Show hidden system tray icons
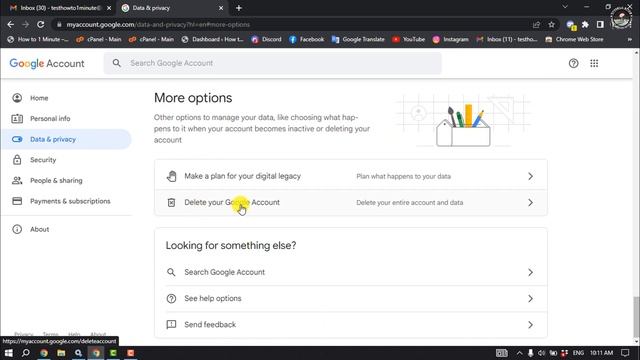Viewport: 640px width, 360px height. coord(519,353)
